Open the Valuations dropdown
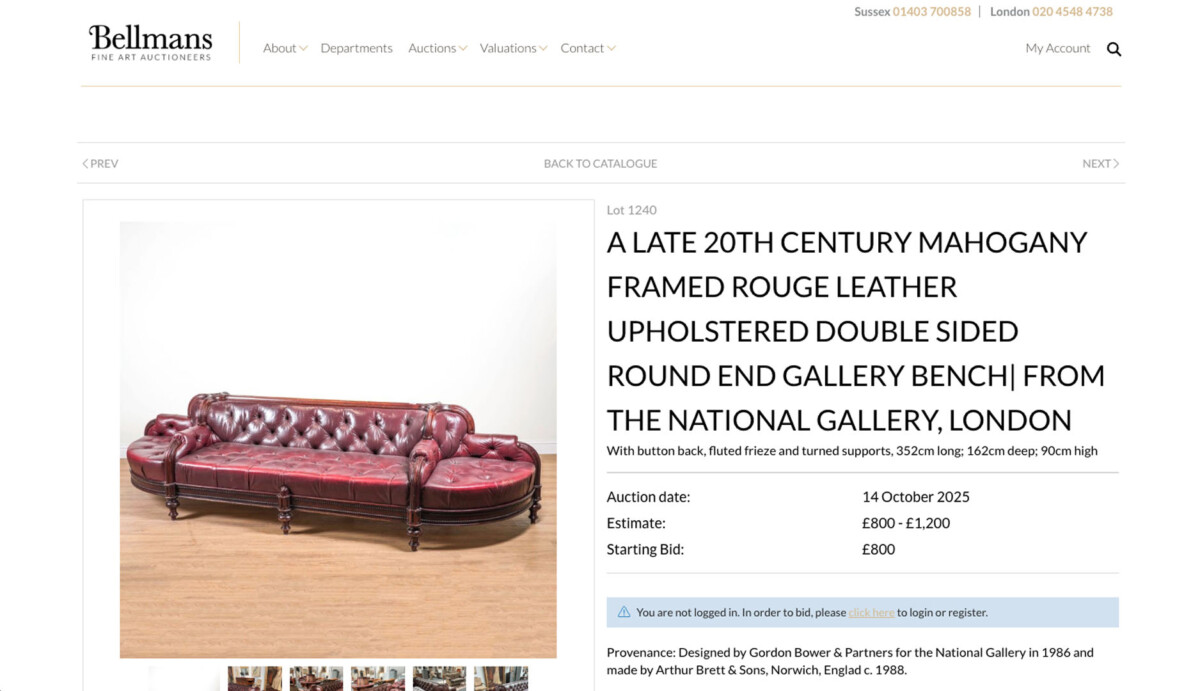The image size is (1200, 691). point(513,48)
